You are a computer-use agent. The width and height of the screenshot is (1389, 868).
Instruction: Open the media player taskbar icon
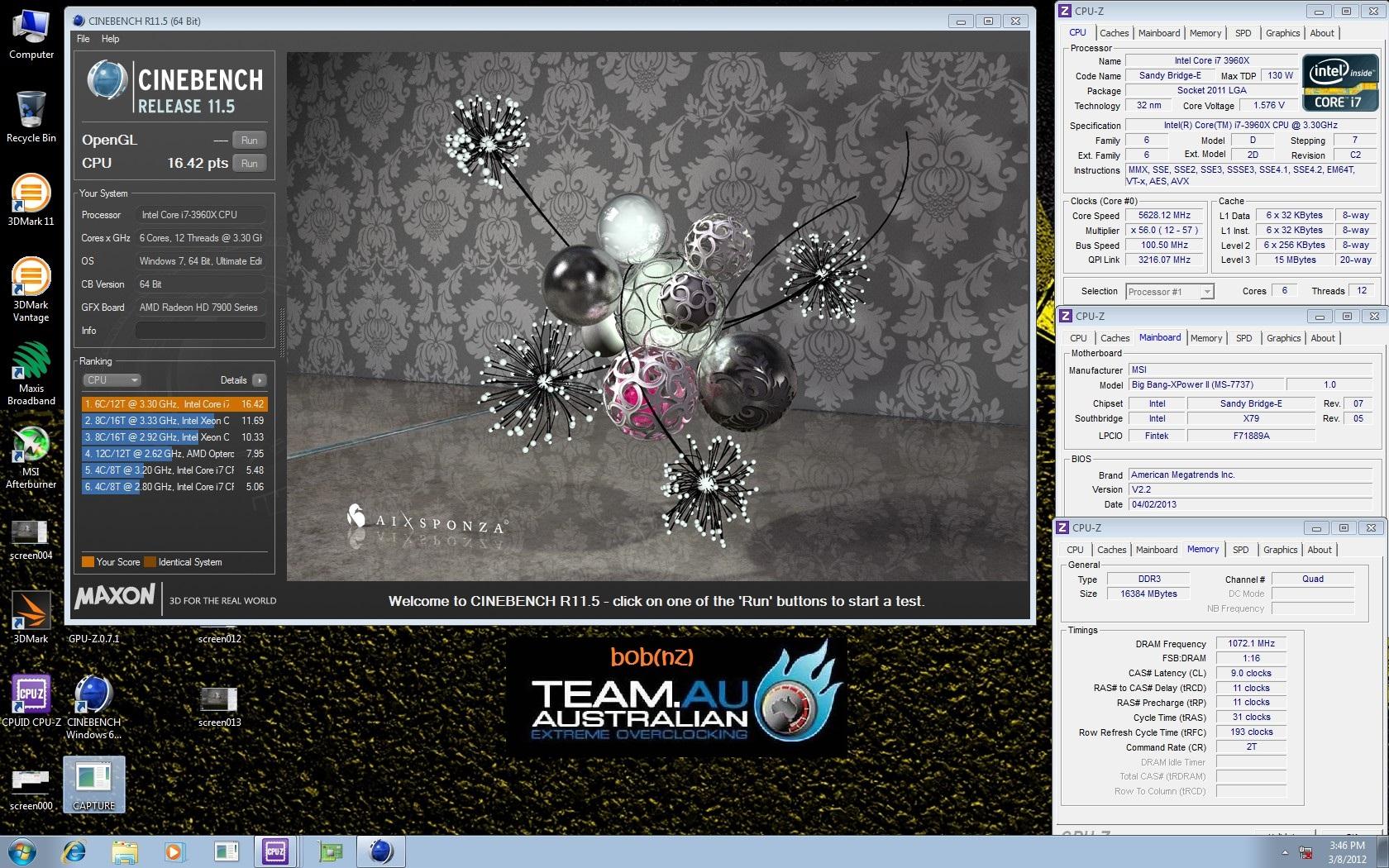pos(174,851)
